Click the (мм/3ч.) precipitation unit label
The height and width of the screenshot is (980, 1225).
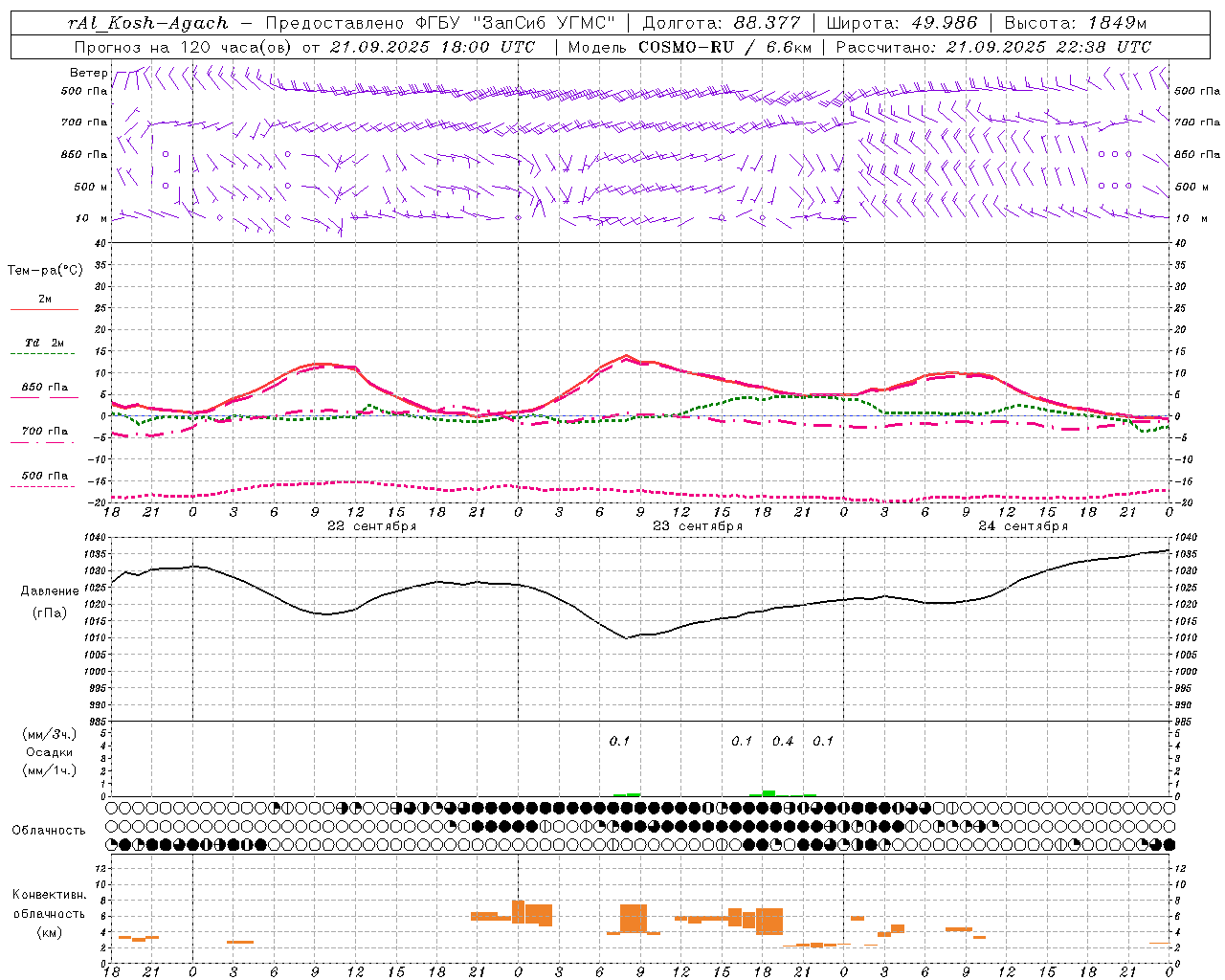click(50, 734)
